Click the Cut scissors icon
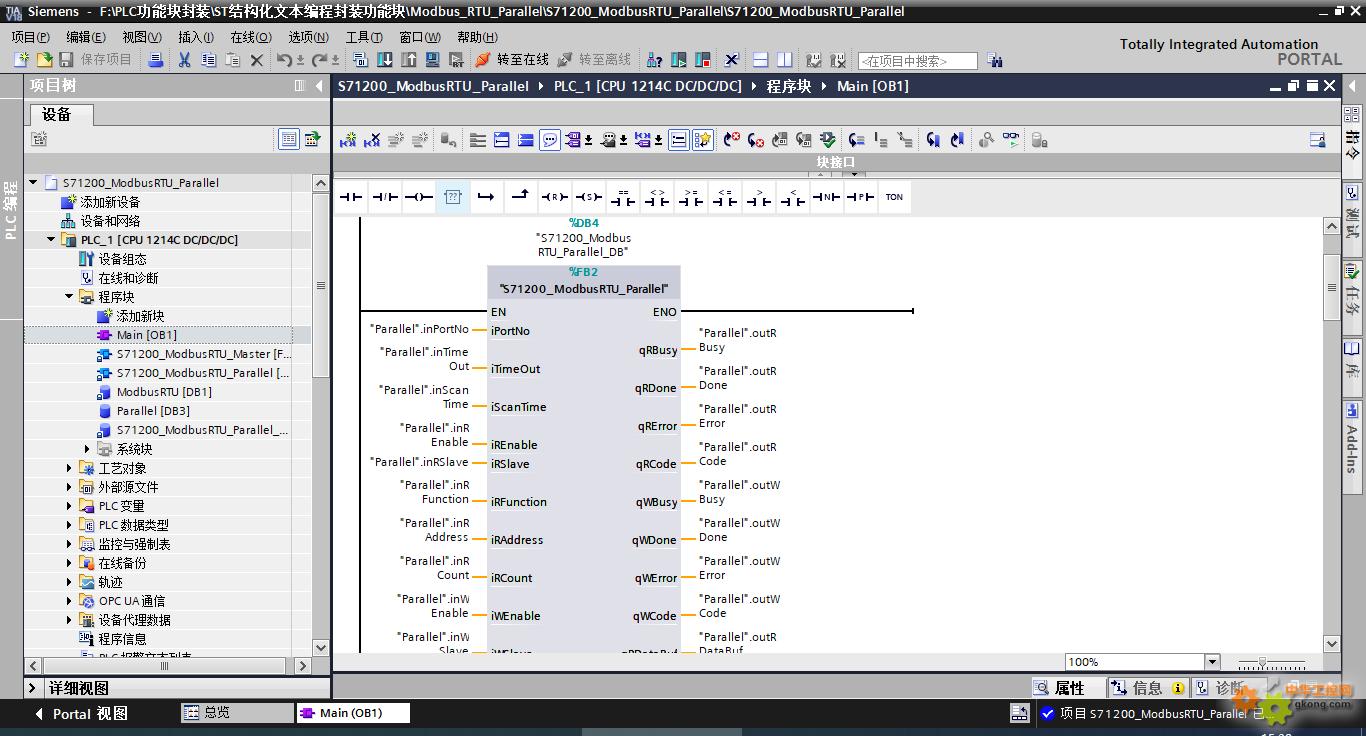 click(184, 60)
